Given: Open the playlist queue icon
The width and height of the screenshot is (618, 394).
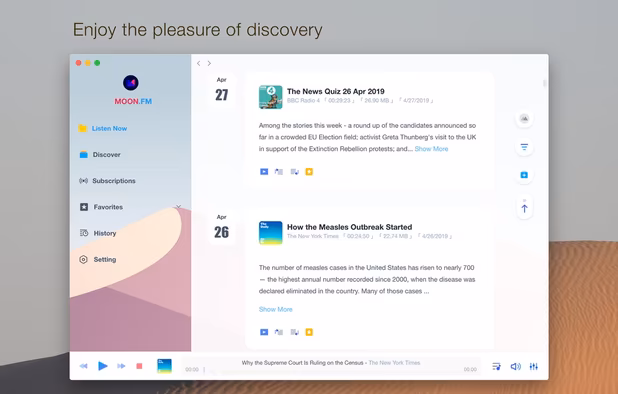Looking at the screenshot, I should click(x=497, y=367).
